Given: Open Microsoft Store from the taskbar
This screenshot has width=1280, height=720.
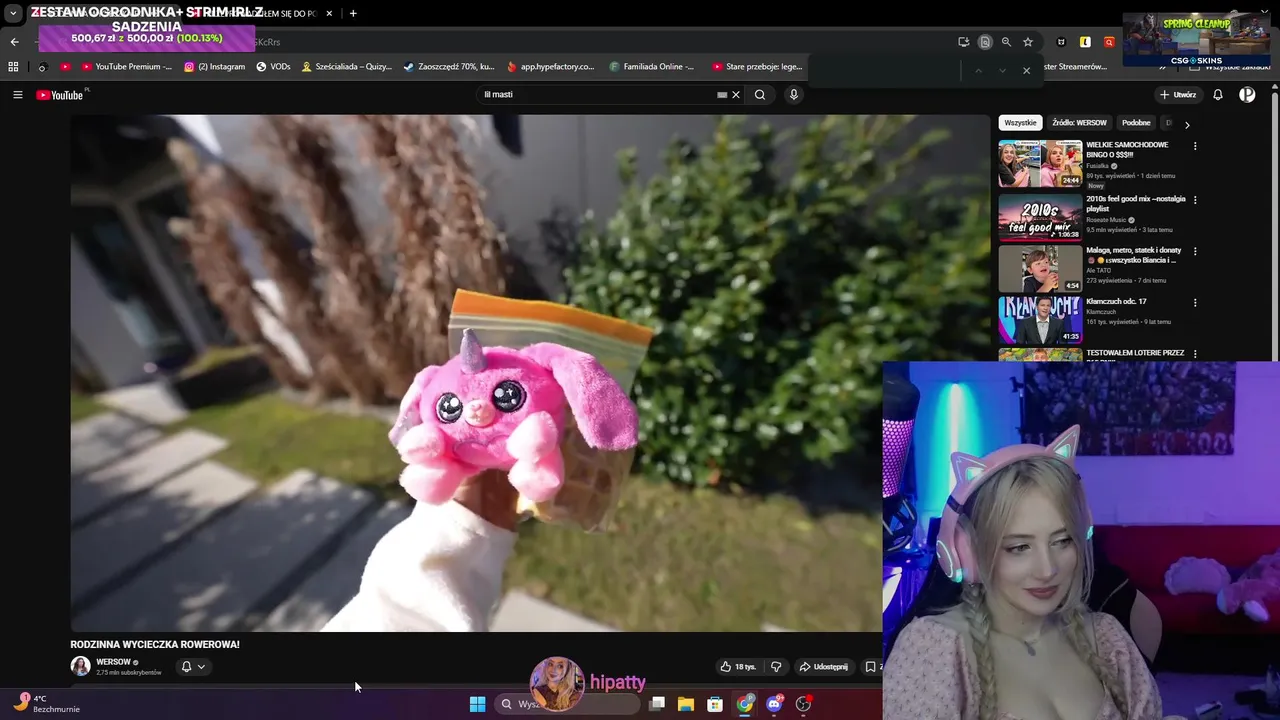Looking at the screenshot, I should (x=715, y=704).
